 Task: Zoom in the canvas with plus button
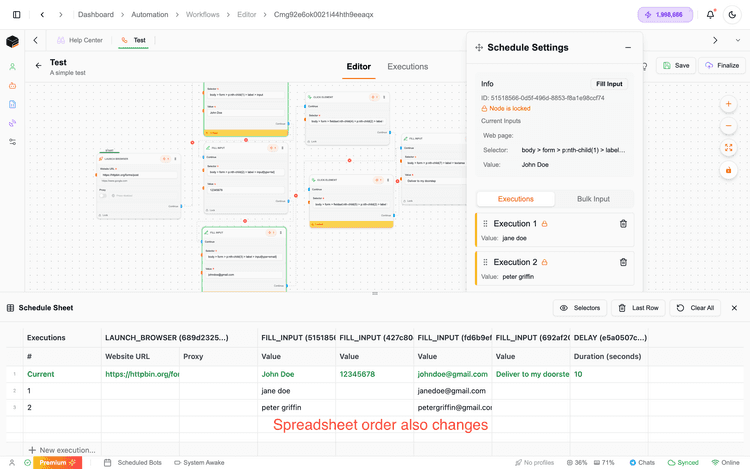click(x=728, y=104)
